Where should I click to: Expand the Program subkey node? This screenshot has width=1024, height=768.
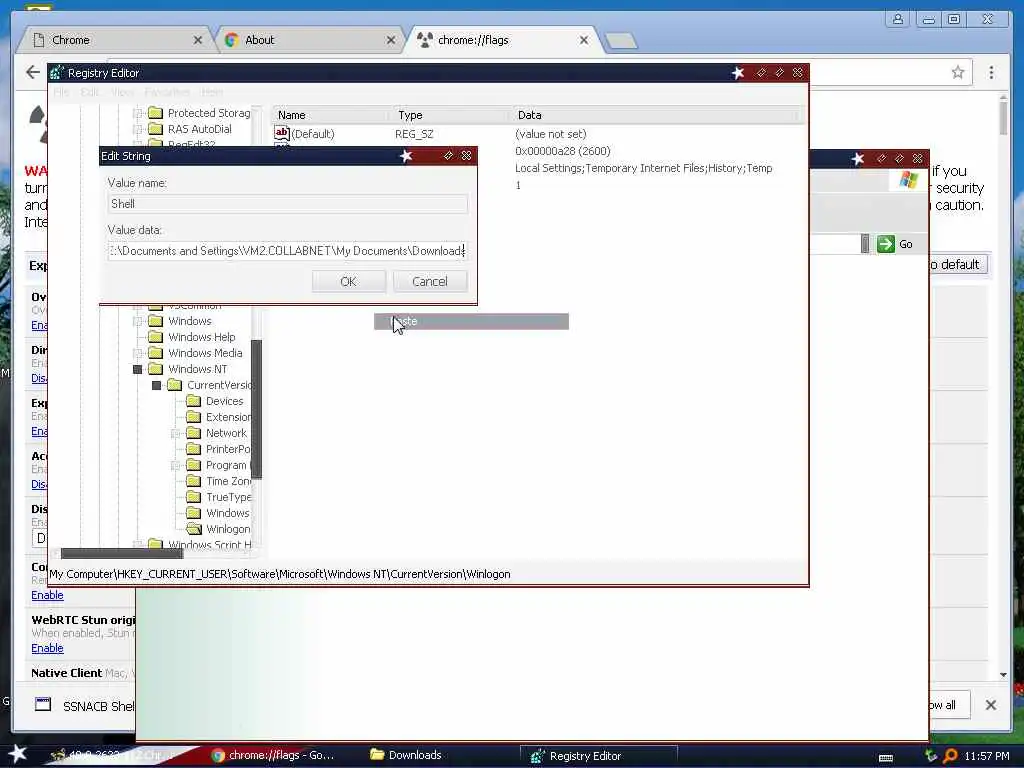(x=176, y=465)
